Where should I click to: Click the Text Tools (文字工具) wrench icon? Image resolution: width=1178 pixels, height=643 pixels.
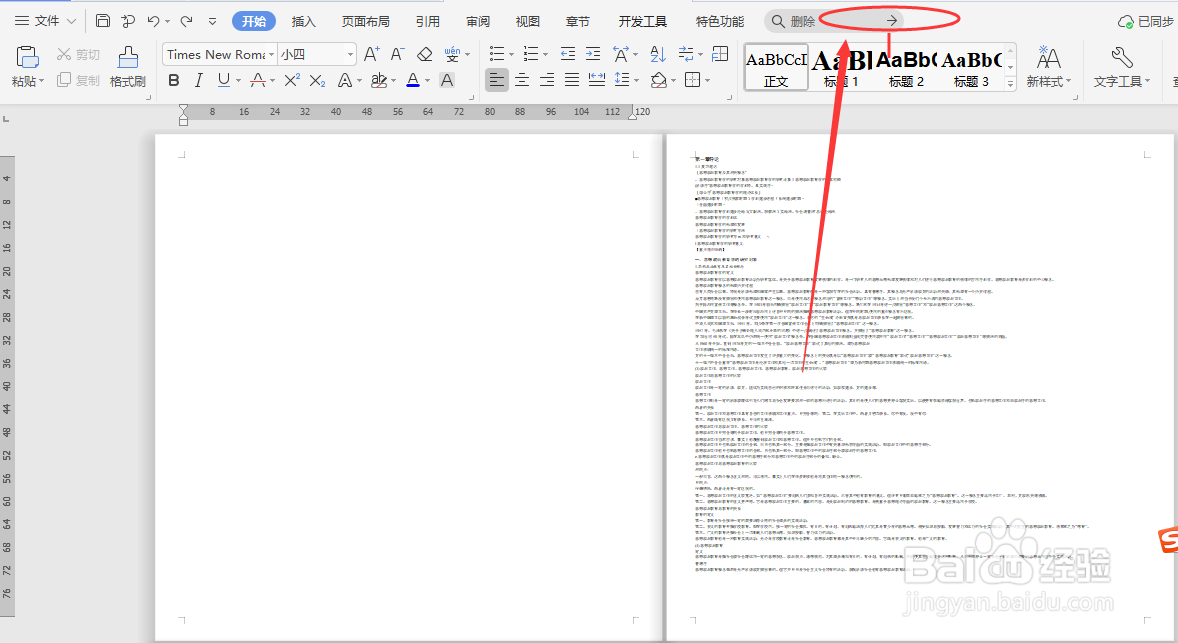tap(1122, 58)
